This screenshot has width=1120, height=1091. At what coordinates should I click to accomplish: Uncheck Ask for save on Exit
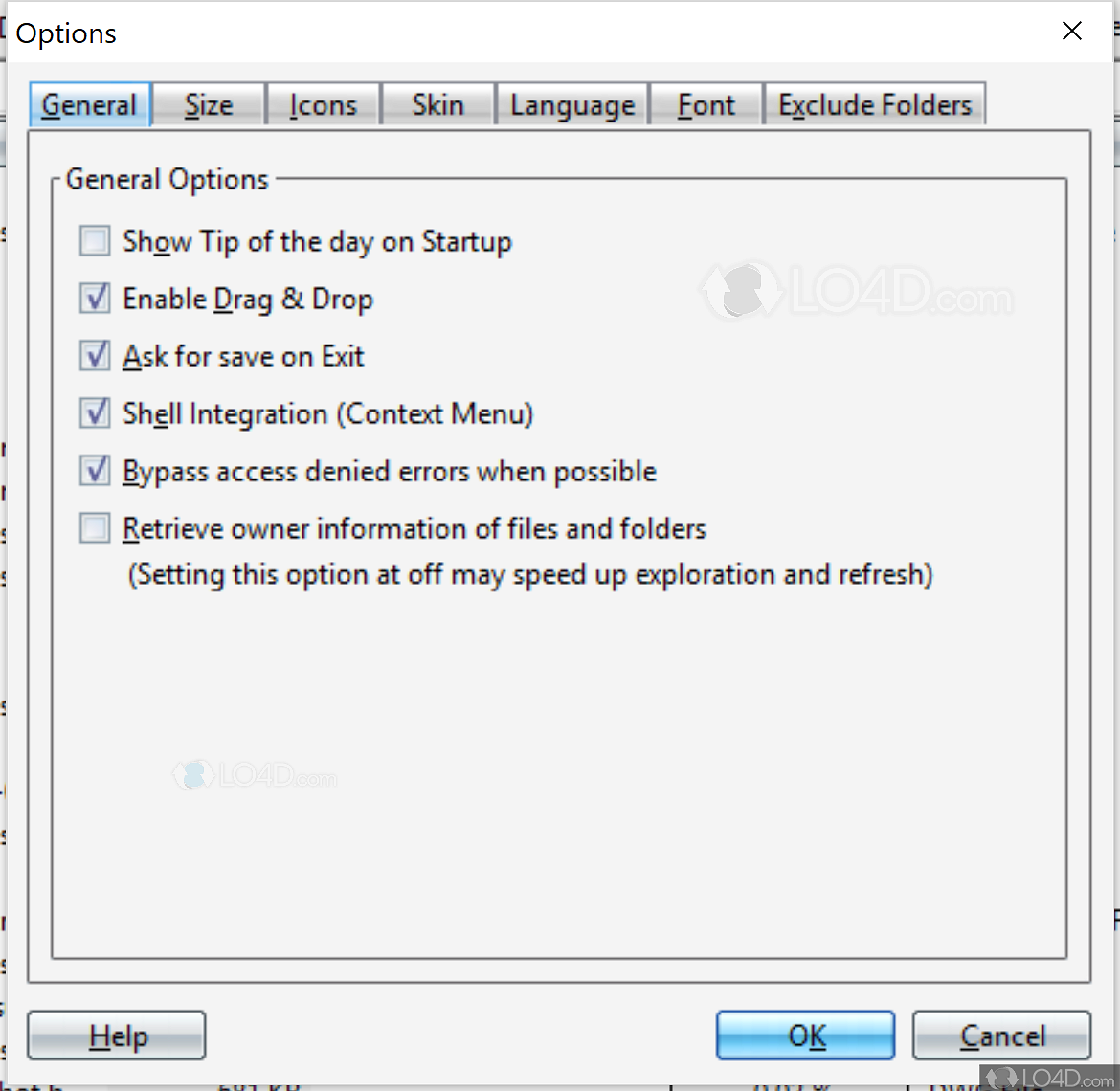pyautogui.click(x=94, y=356)
